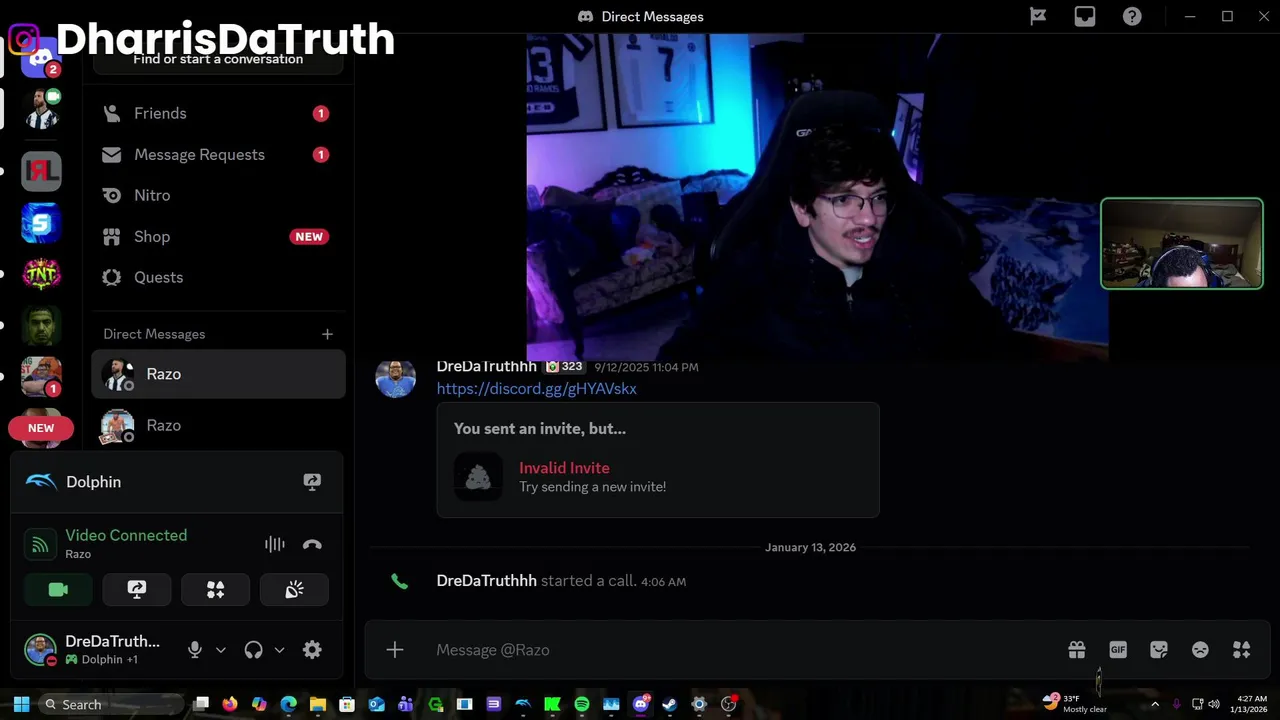Click the DreDaTruthhh message avatar
Screen dimensions: 1280x720
[x=395, y=378]
